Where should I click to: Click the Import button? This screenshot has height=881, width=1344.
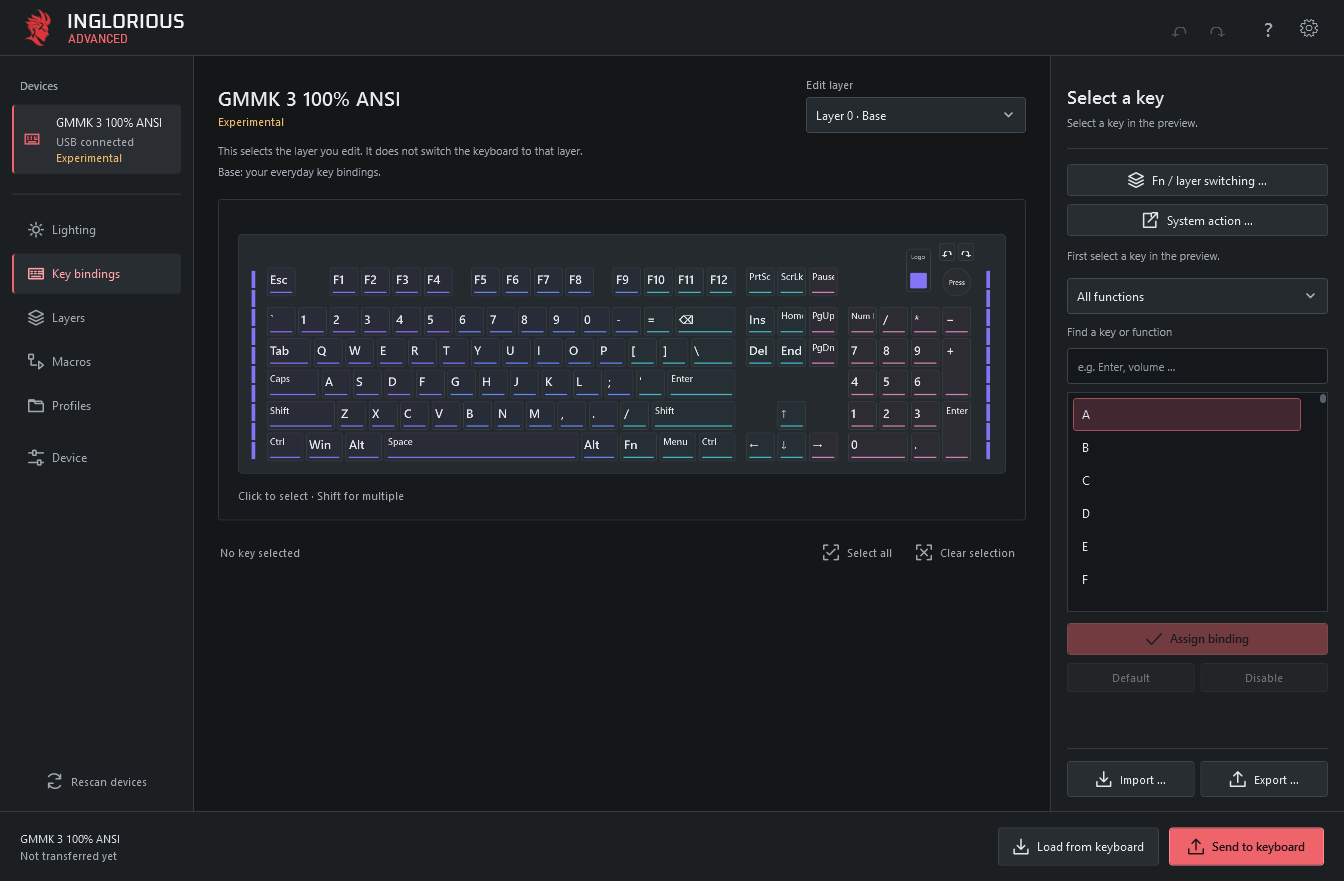coord(1131,779)
